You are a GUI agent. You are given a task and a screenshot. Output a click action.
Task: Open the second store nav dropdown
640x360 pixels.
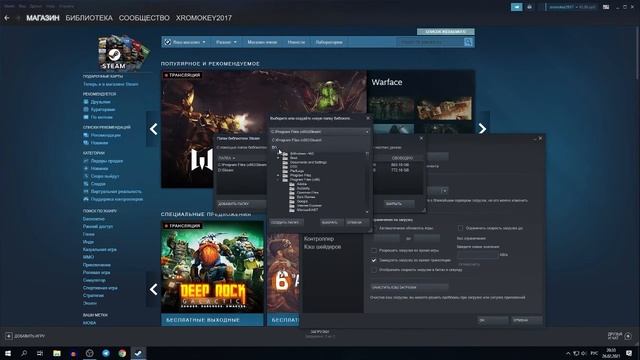click(x=226, y=42)
